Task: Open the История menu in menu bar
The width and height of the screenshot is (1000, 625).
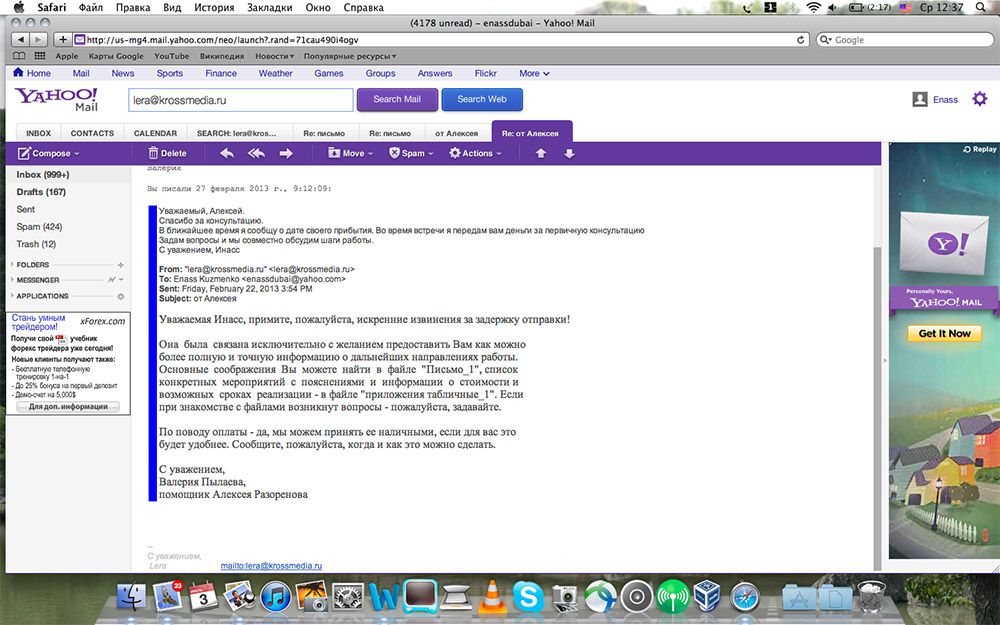Action: click(x=214, y=8)
